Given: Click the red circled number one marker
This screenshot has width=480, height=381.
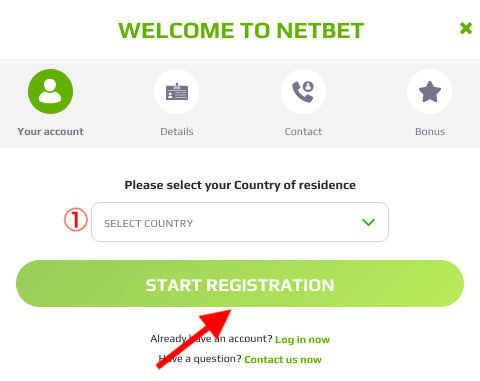Looking at the screenshot, I should 76,220.
